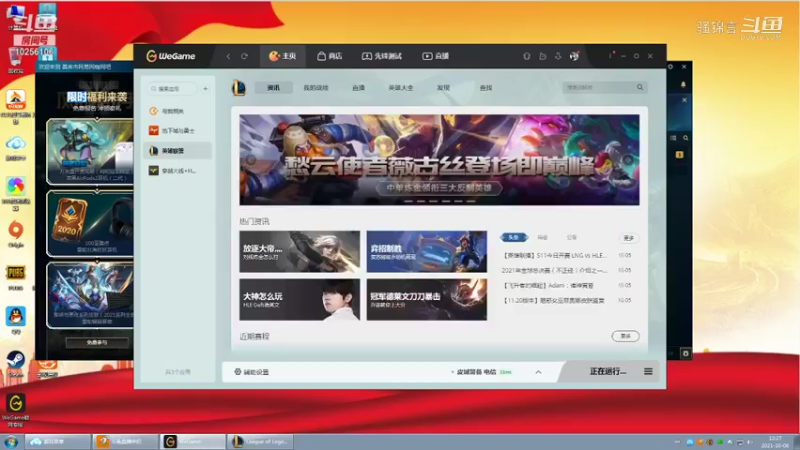
Task: Open the PUBG desktop shortcut
Action: coord(16,277)
